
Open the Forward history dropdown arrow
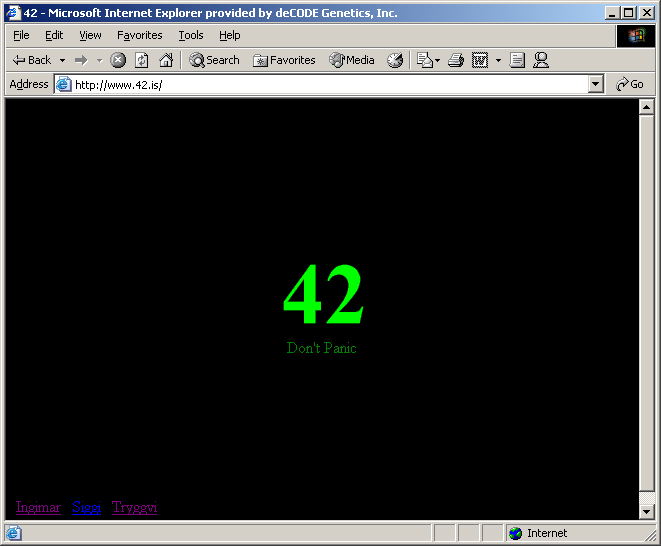pyautogui.click(x=99, y=60)
